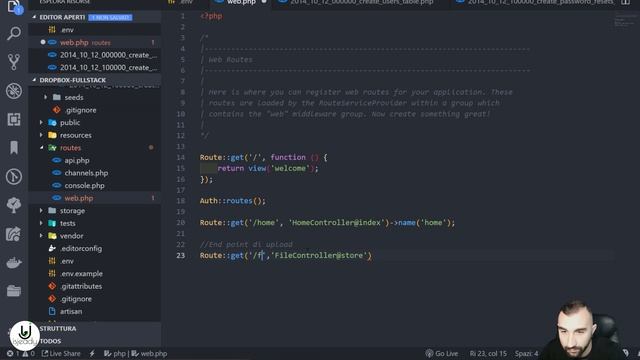Open channels.php in routes
The image size is (640, 360).
[x=86, y=173]
